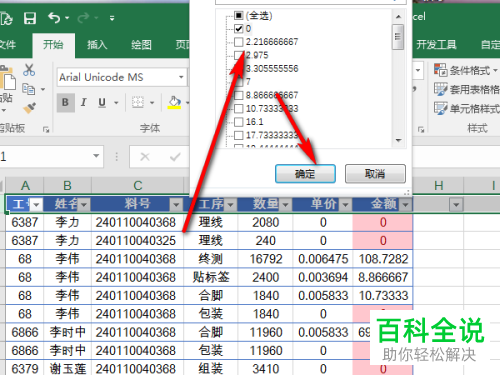Open the 料号 column filter dropdown
The width and height of the screenshot is (500, 375).
pyautogui.click(x=176, y=205)
